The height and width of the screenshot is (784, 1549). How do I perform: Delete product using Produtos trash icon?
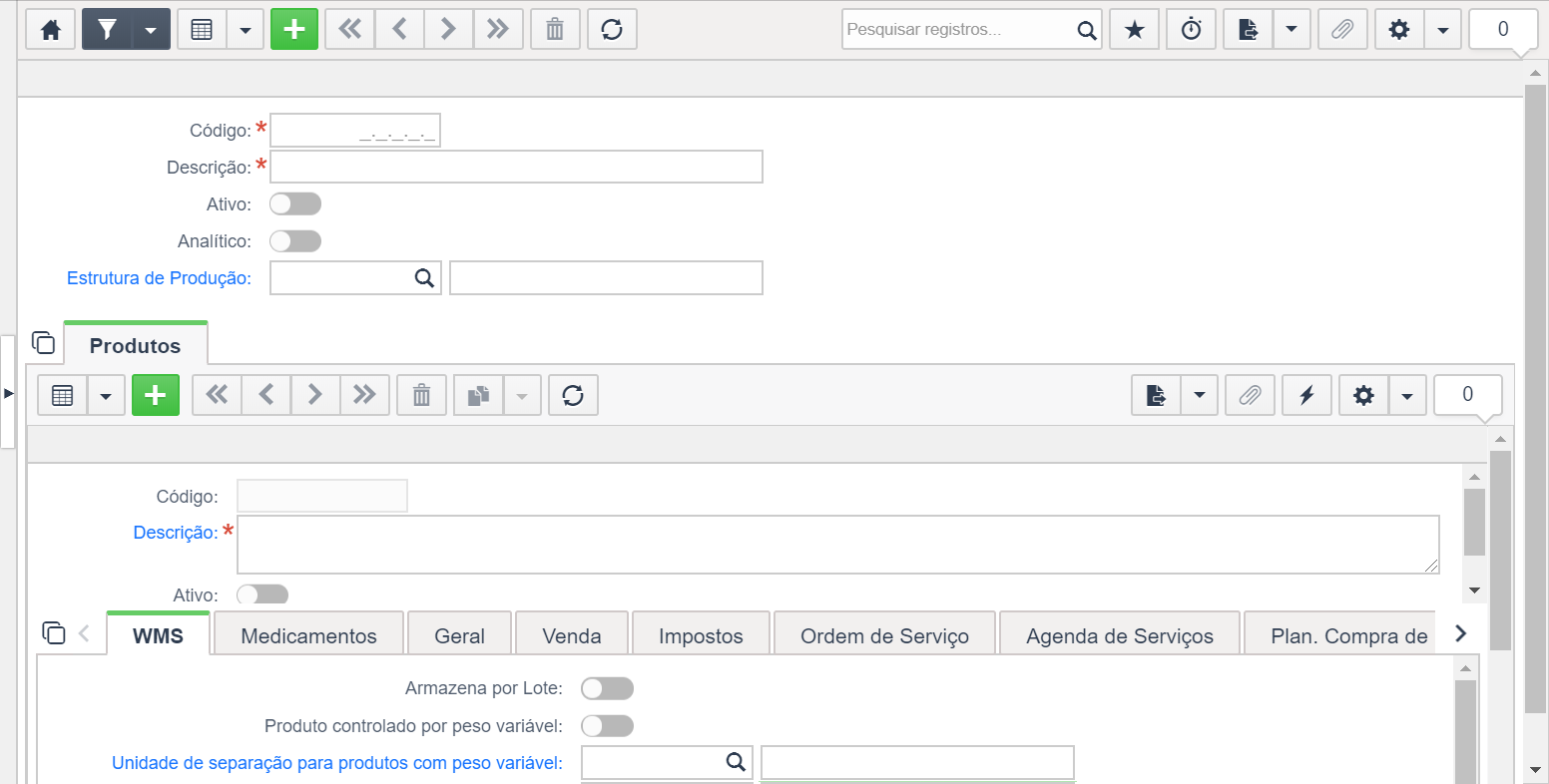click(422, 396)
